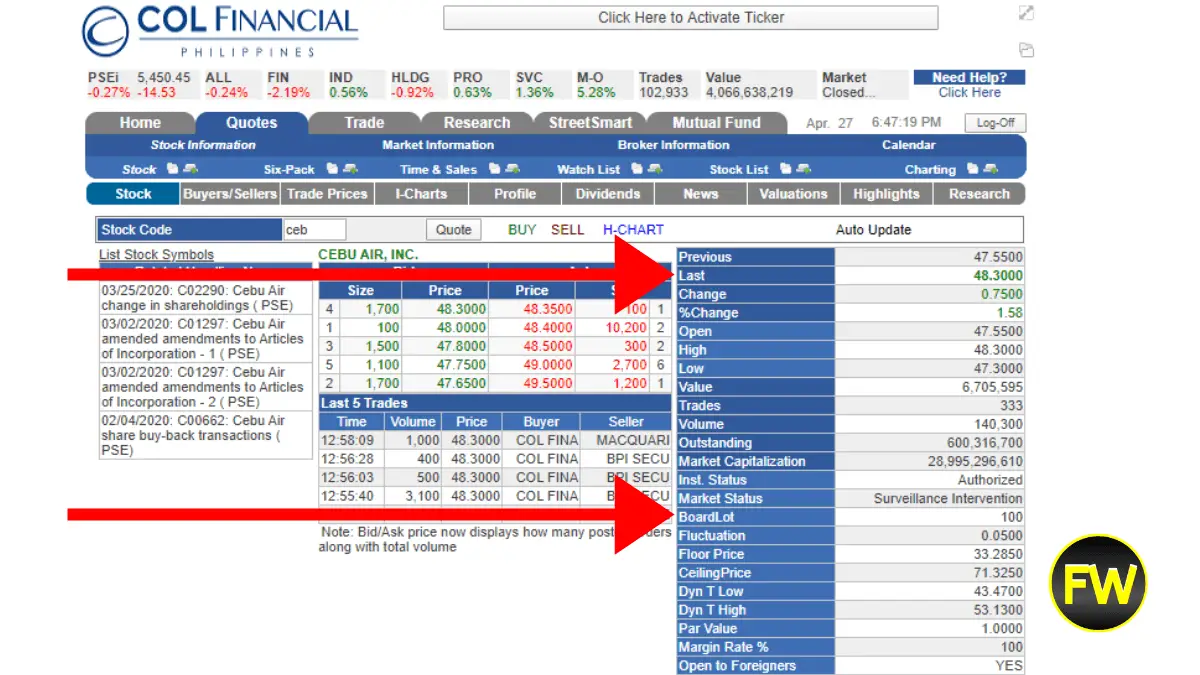
Task: Click Here to Activate Ticker button
Action: (691, 17)
